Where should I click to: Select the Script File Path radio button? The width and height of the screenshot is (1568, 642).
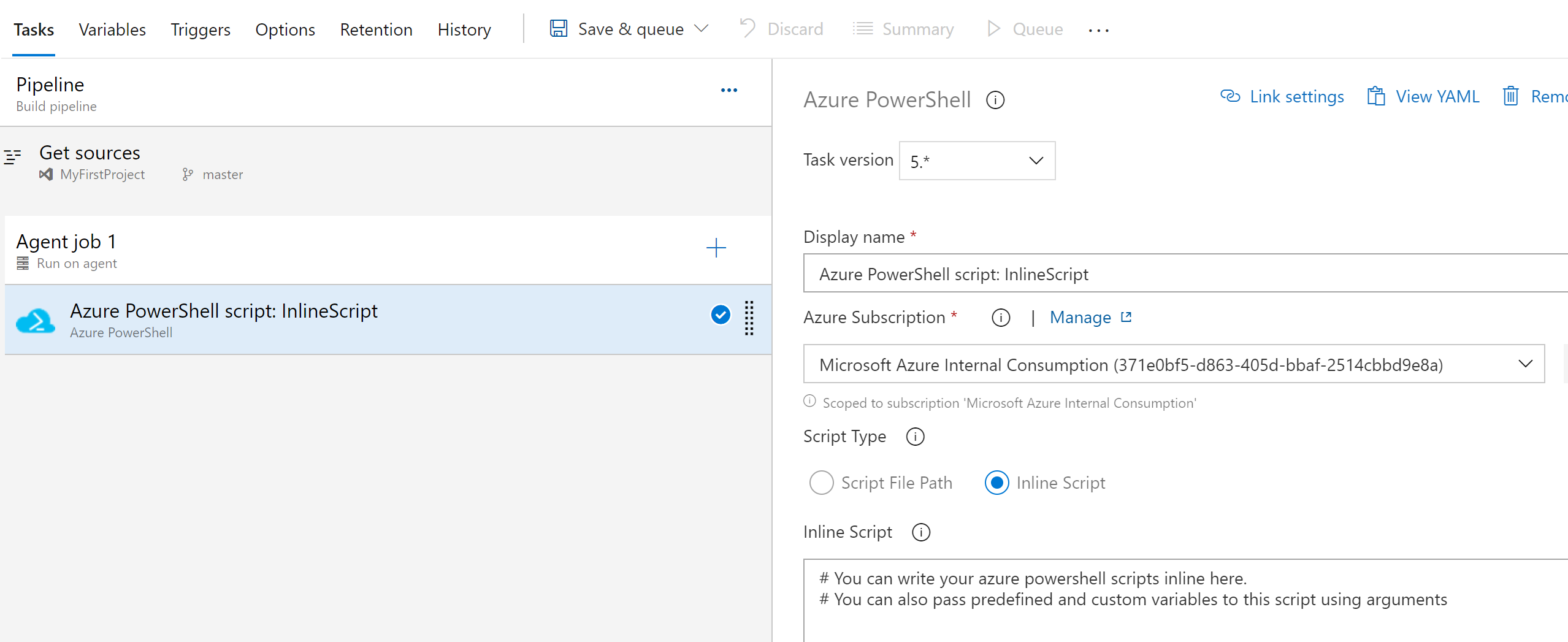click(x=821, y=483)
